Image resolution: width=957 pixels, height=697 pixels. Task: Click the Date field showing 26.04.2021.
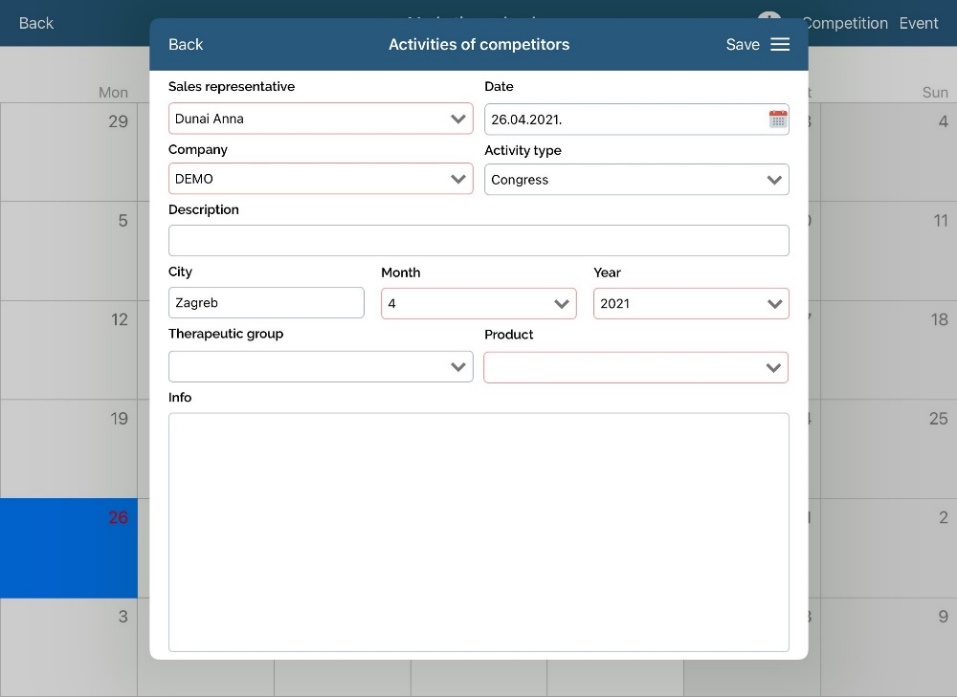pyautogui.click(x=622, y=119)
